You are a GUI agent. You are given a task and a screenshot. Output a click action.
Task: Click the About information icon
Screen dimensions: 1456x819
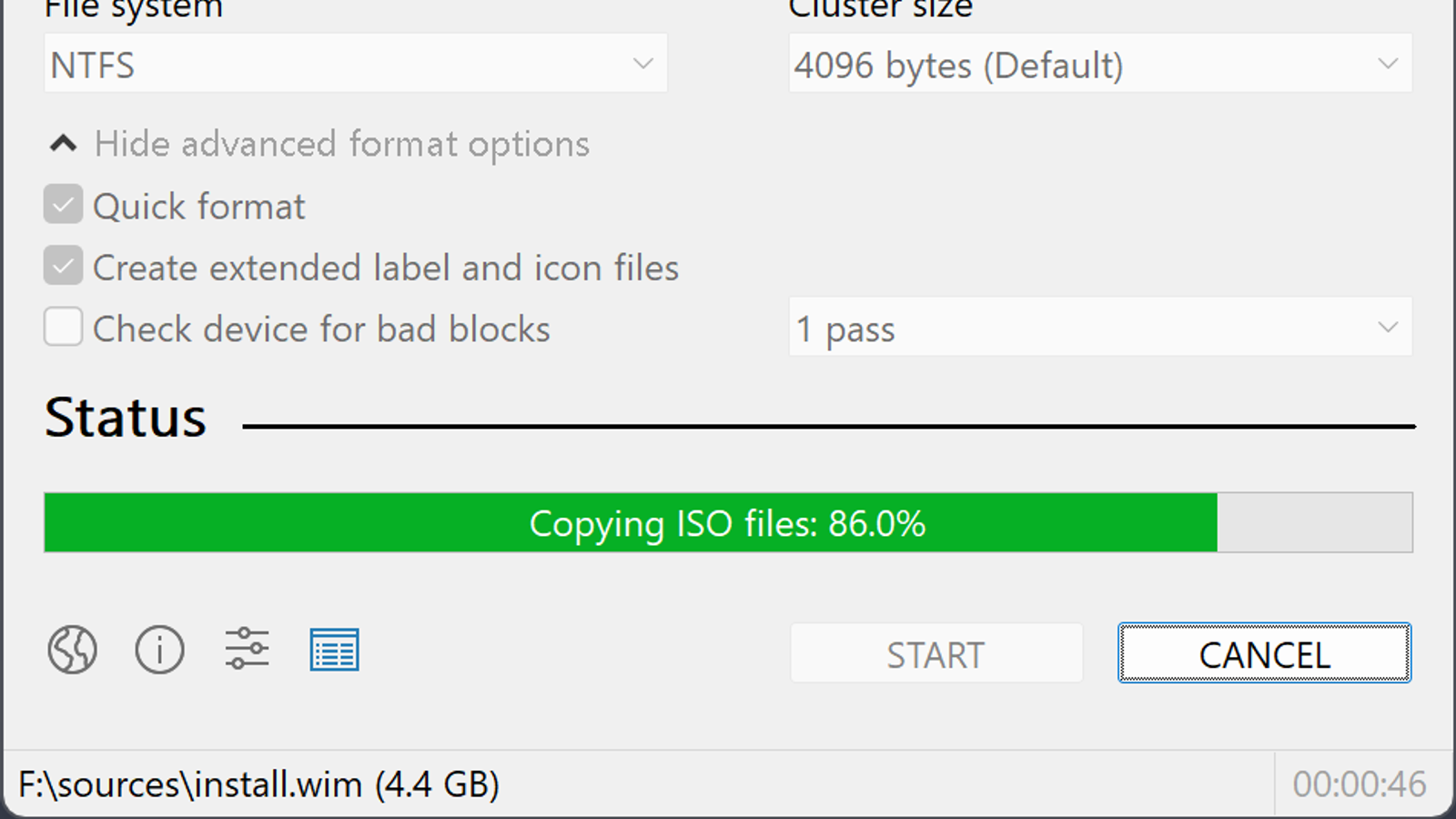(x=159, y=651)
